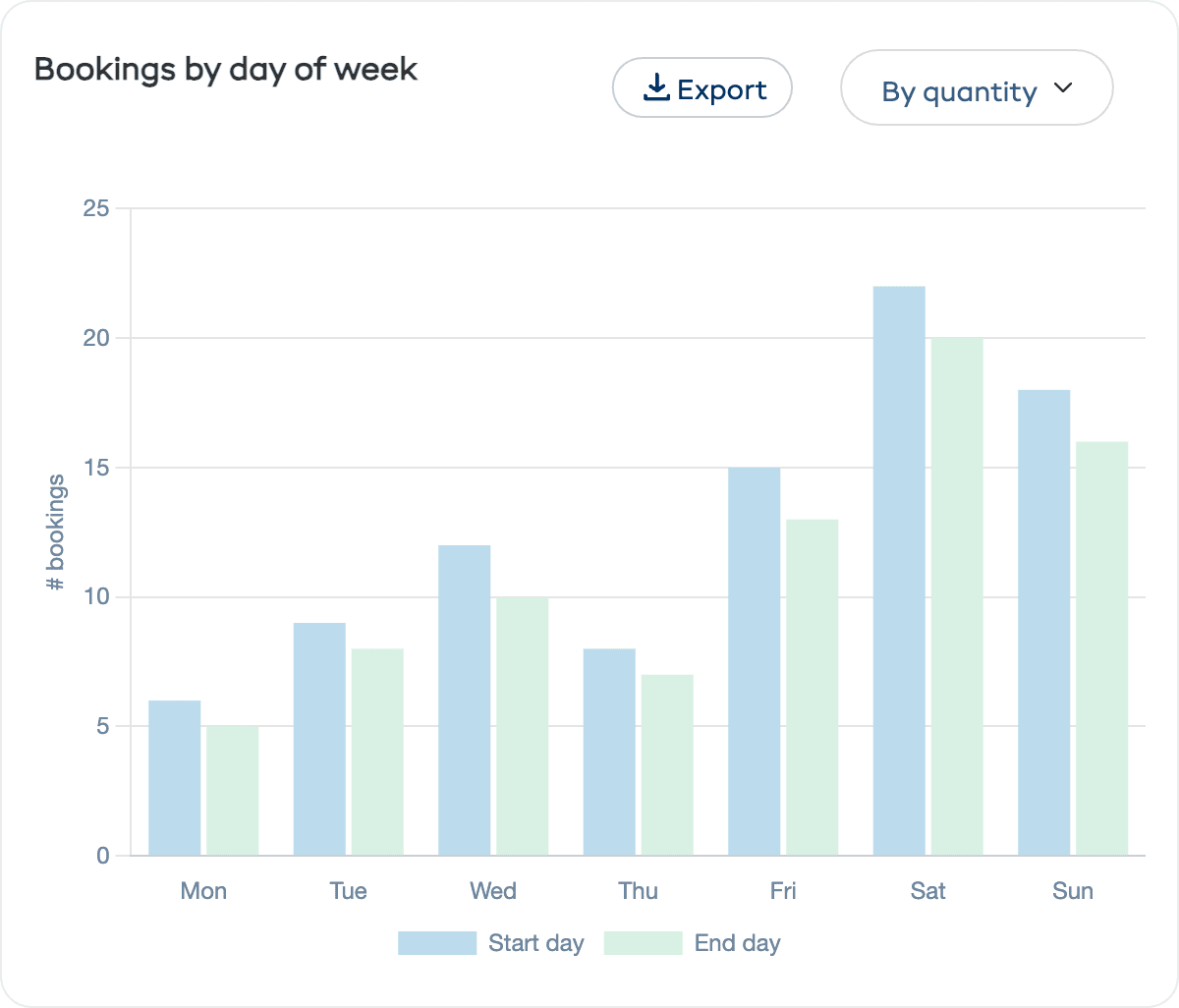Viewport: 1179px width, 1008px height.
Task: Click the Tue axis label
Action: click(348, 890)
